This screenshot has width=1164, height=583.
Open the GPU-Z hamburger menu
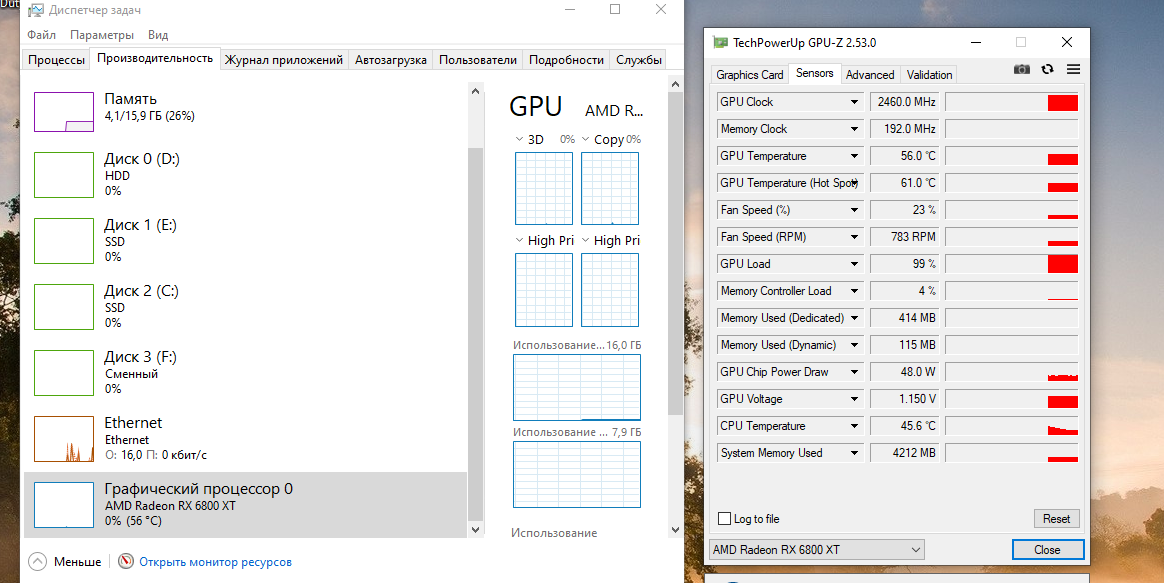[1073, 69]
